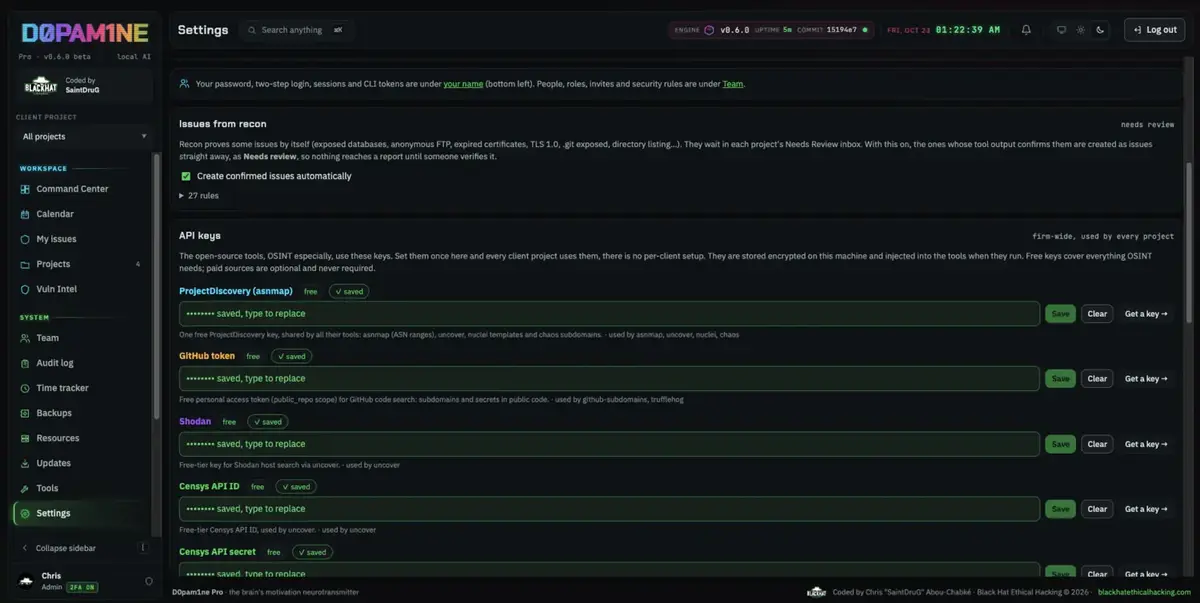Get a key for Shodan
The height and width of the screenshot is (603, 1200).
[x=1146, y=444]
